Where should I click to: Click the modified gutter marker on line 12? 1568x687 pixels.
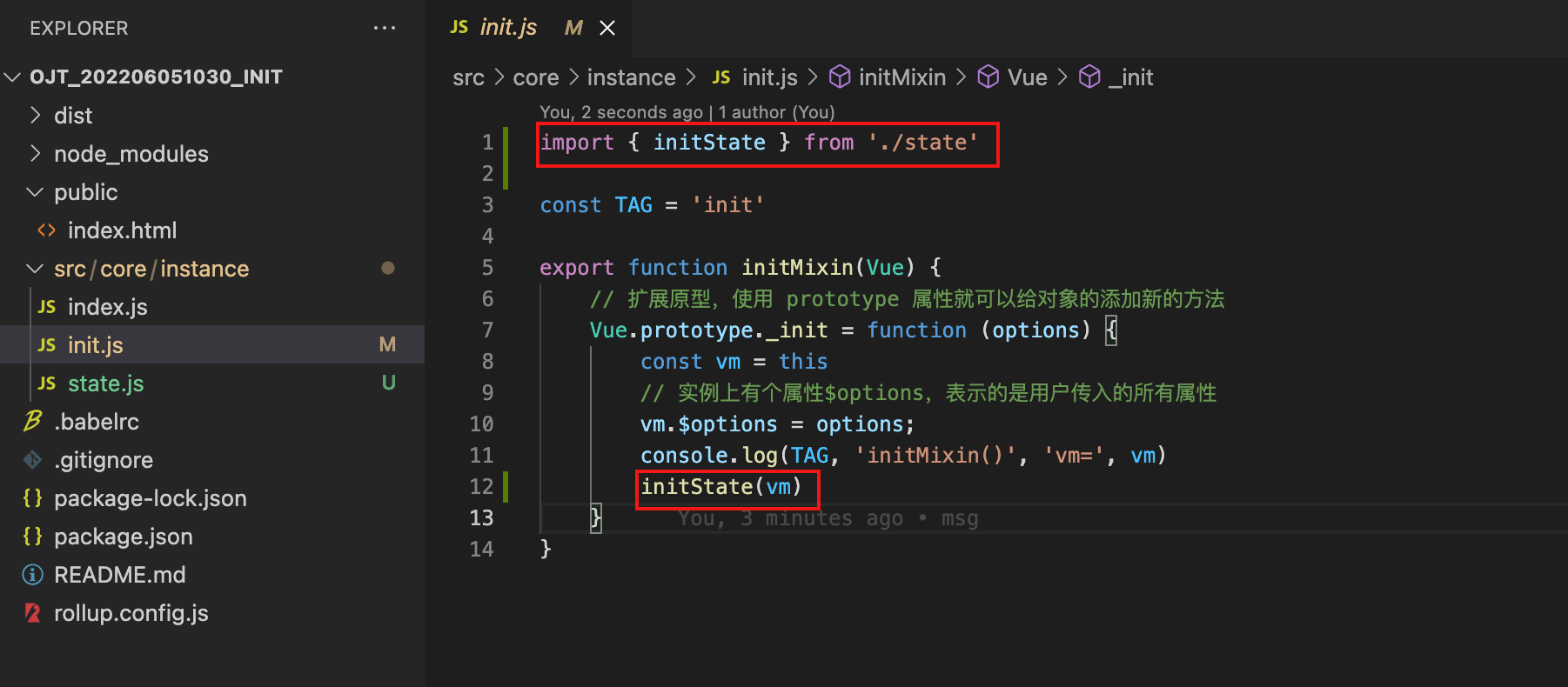(x=506, y=486)
